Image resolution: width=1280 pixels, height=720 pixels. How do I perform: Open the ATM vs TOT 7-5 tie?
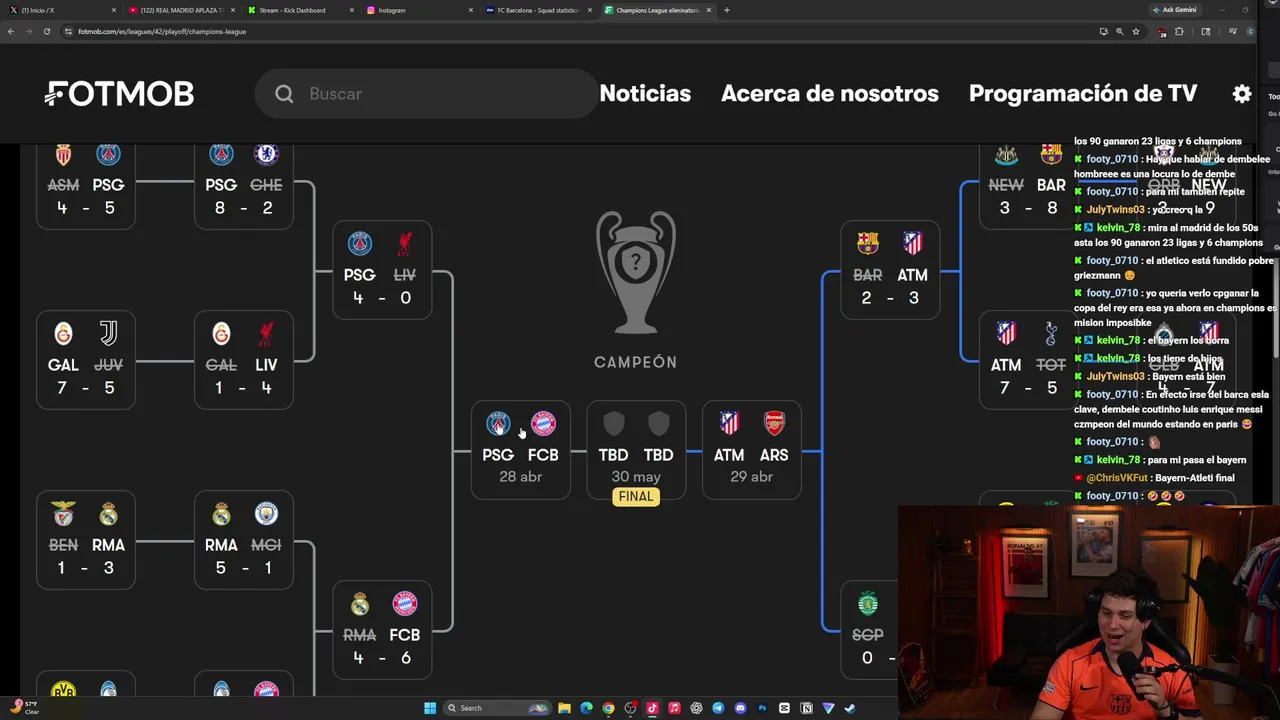click(x=1028, y=360)
